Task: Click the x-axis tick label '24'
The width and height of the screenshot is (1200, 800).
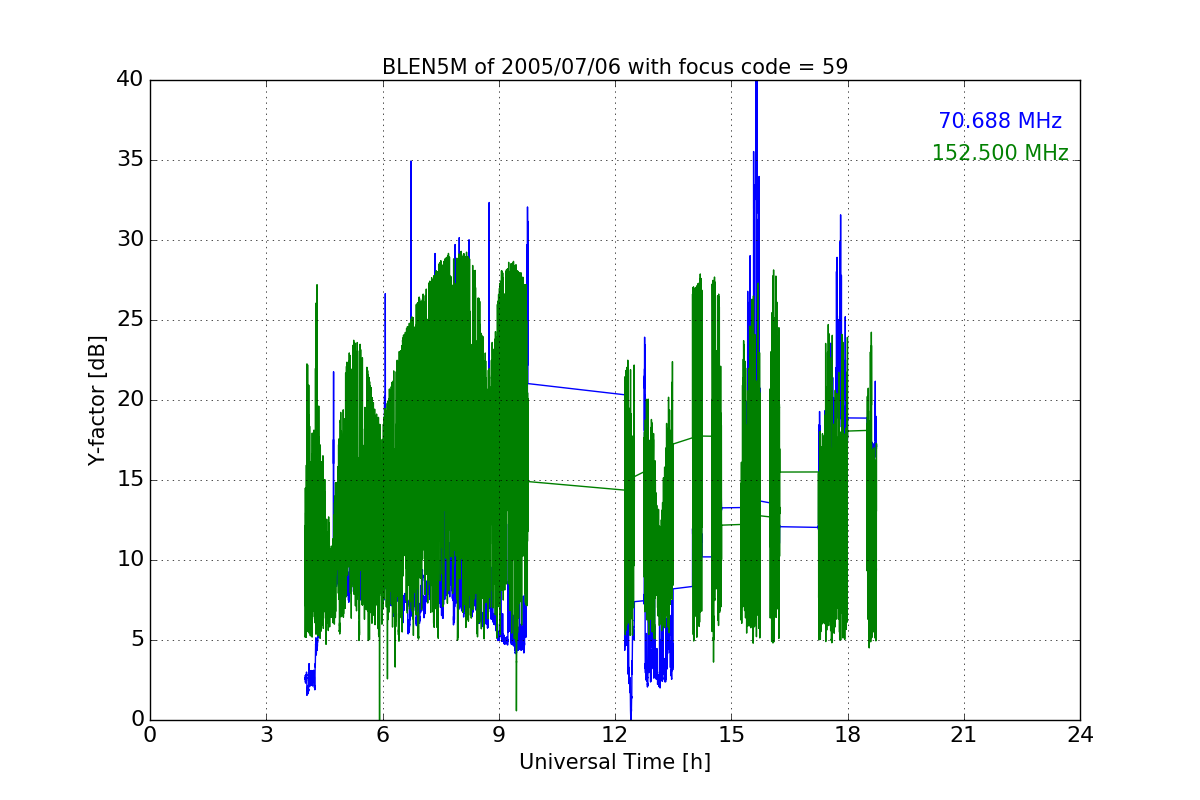Action: (1080, 734)
